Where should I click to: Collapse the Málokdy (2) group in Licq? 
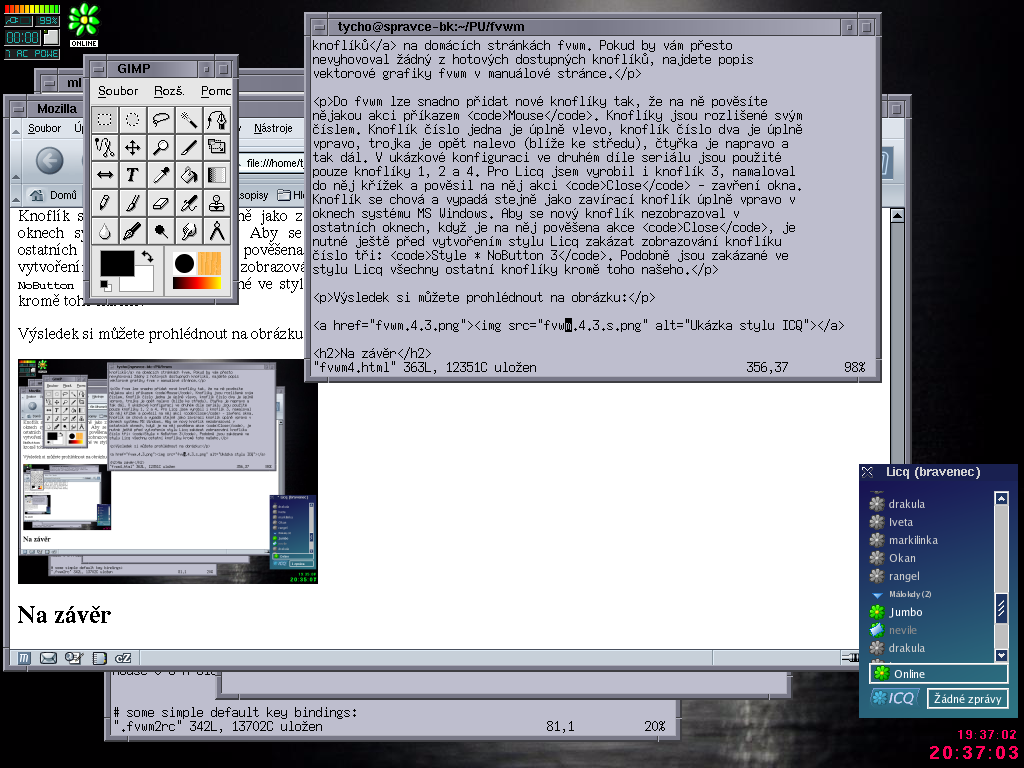pos(878,594)
